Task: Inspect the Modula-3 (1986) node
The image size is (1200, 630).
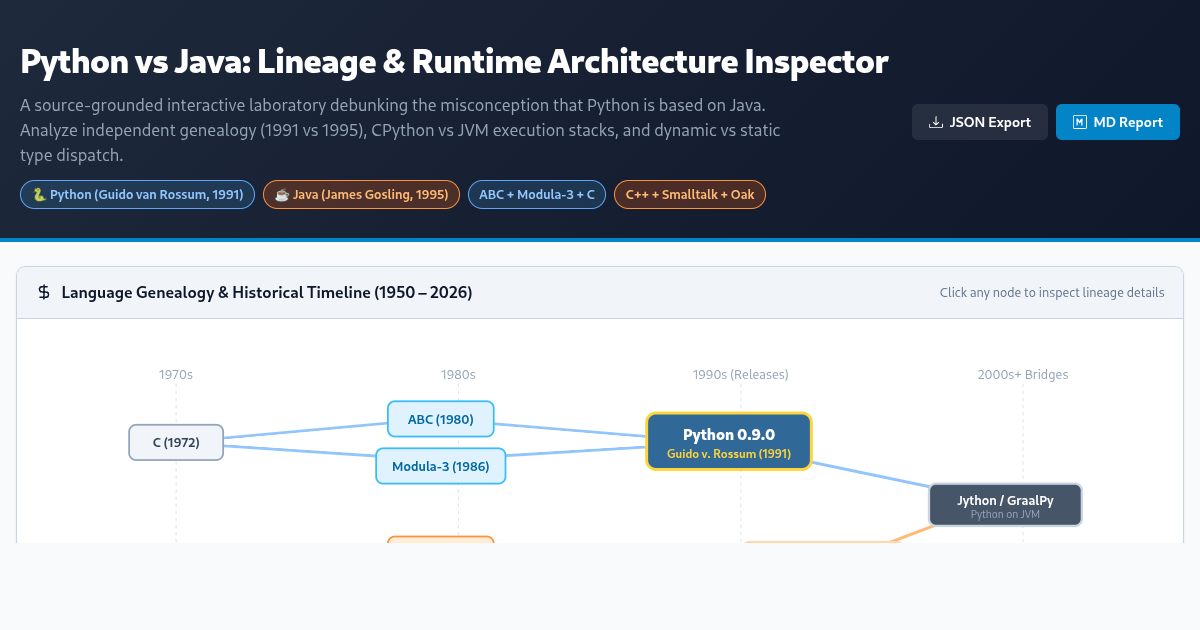Action: (441, 466)
